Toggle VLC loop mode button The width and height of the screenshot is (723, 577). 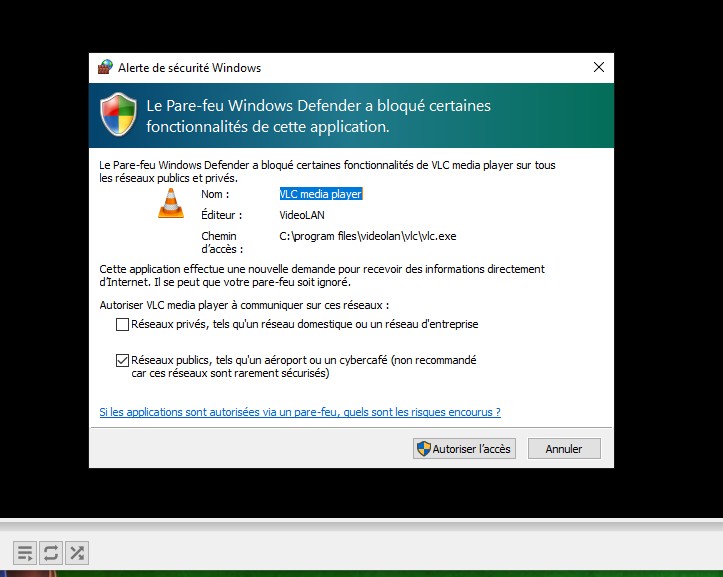click(51, 552)
